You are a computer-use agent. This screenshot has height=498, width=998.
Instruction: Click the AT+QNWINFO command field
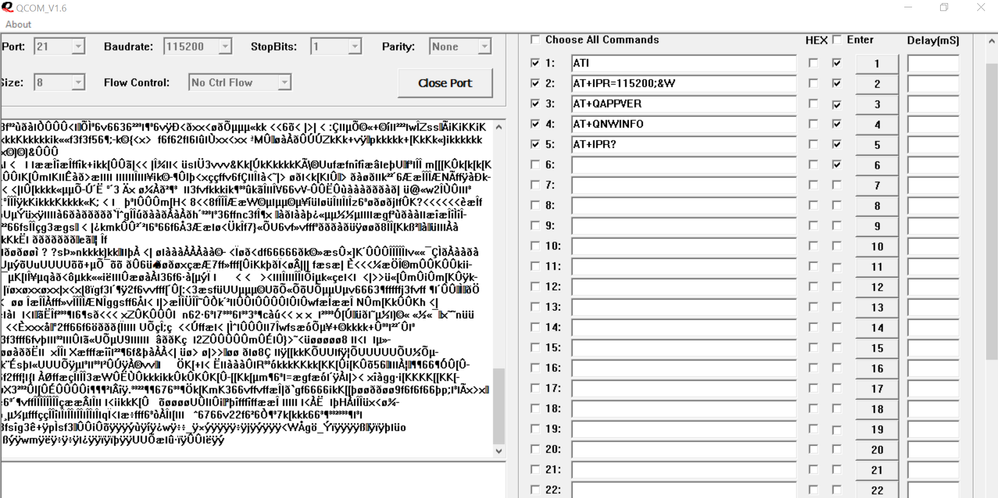684,124
